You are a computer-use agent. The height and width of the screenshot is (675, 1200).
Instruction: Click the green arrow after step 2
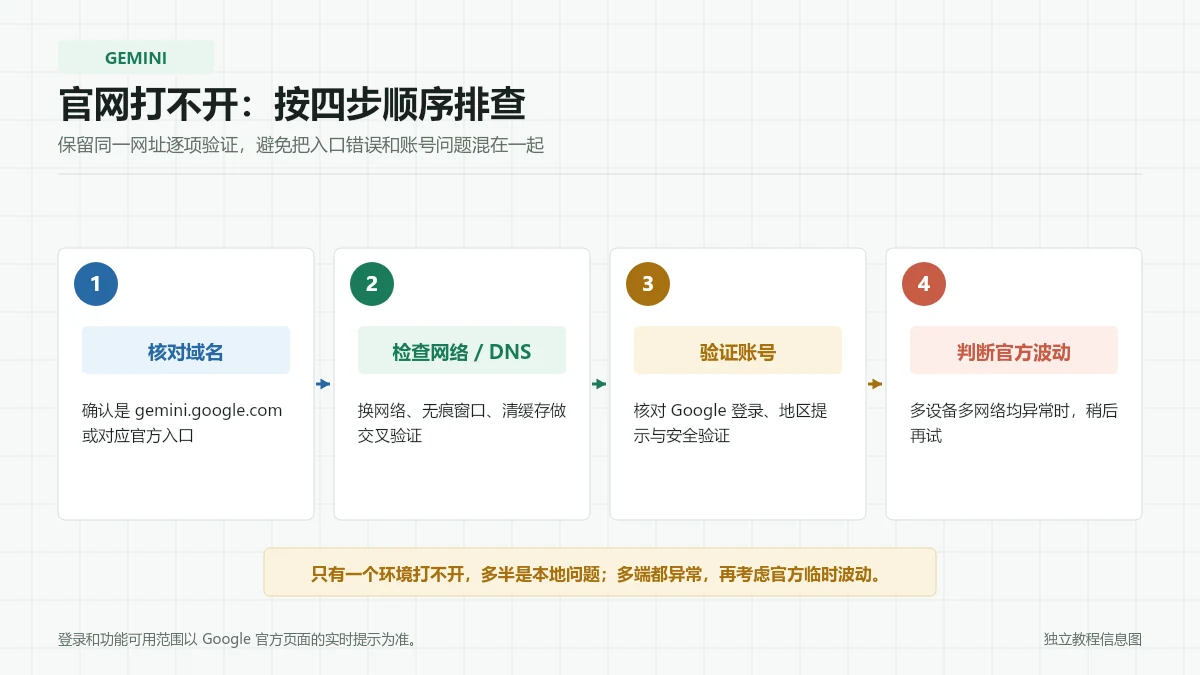click(599, 384)
